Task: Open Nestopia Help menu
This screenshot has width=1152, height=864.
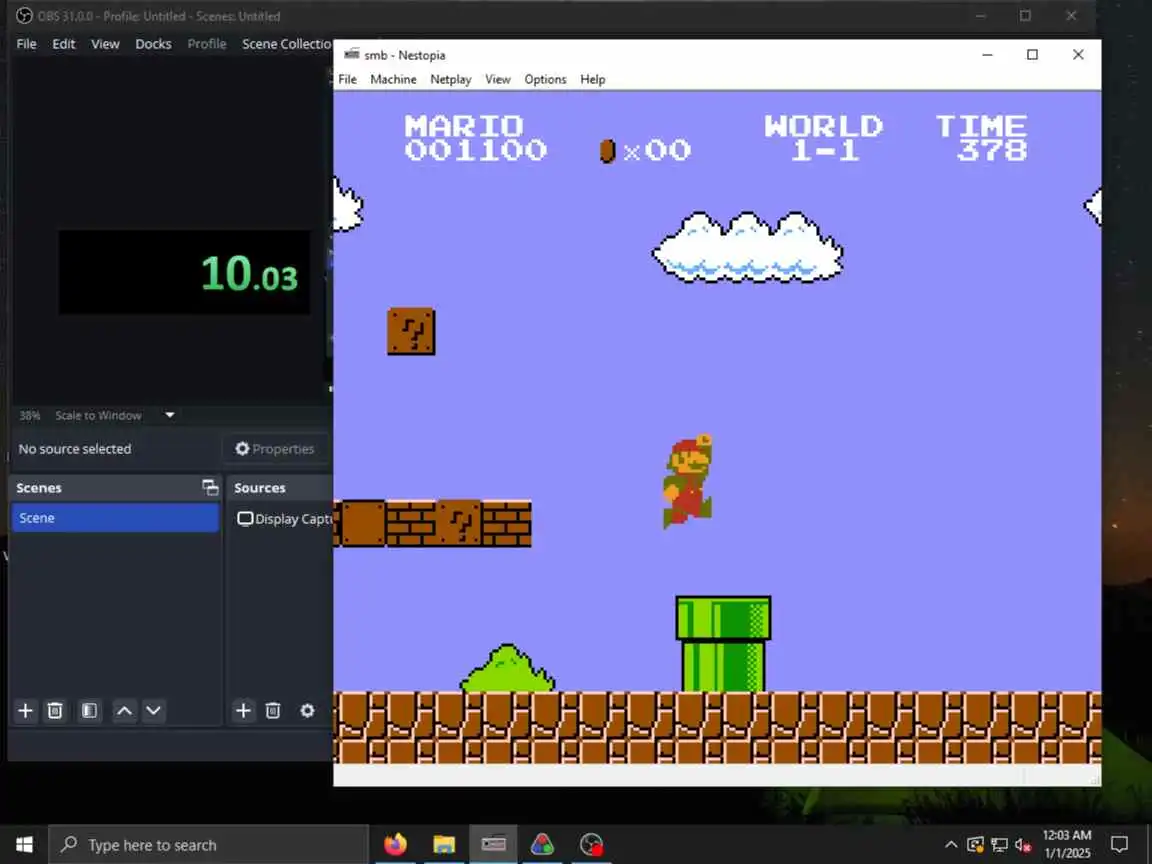Action: (592, 79)
